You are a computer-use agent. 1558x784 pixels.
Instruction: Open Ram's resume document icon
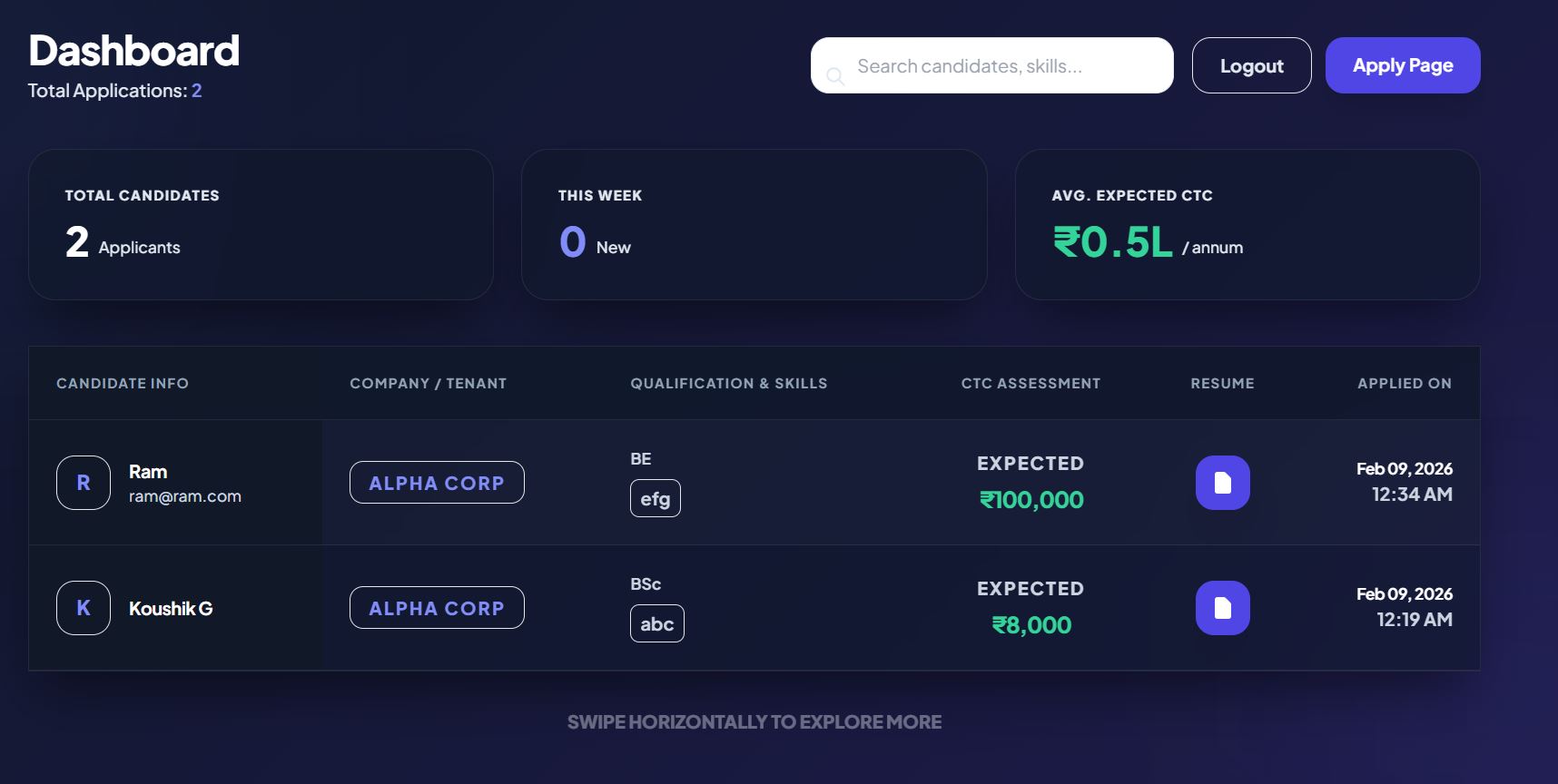1222,483
